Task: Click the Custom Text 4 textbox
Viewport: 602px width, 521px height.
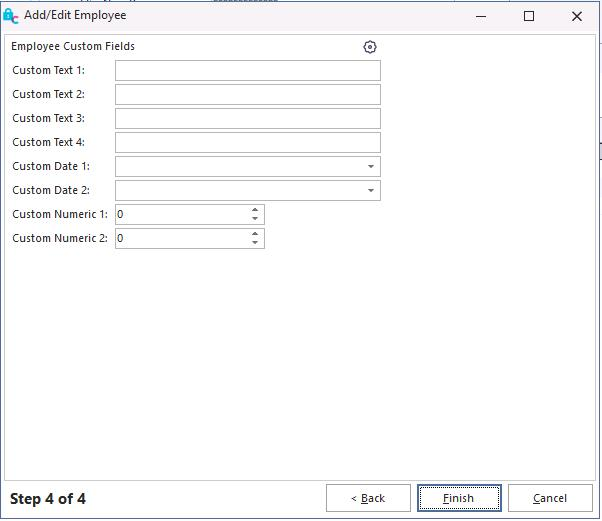Action: pyautogui.click(x=247, y=143)
